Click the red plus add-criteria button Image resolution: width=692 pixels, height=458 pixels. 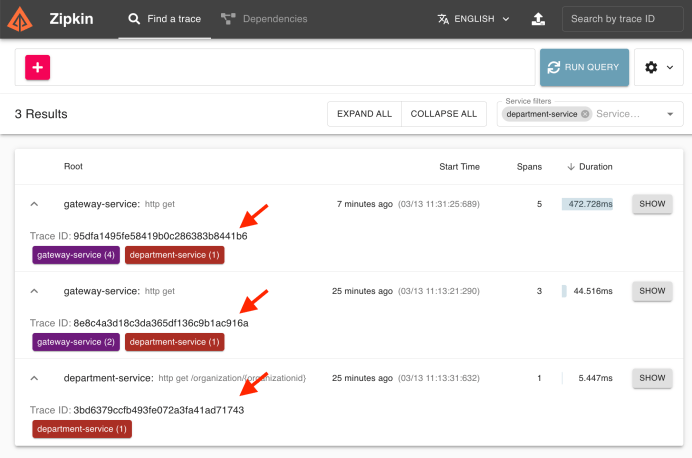click(x=38, y=67)
